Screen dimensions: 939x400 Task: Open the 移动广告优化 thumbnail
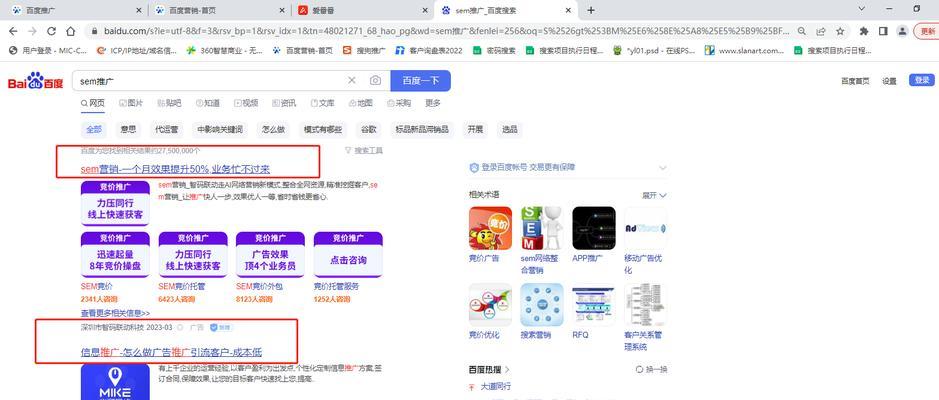(x=646, y=228)
